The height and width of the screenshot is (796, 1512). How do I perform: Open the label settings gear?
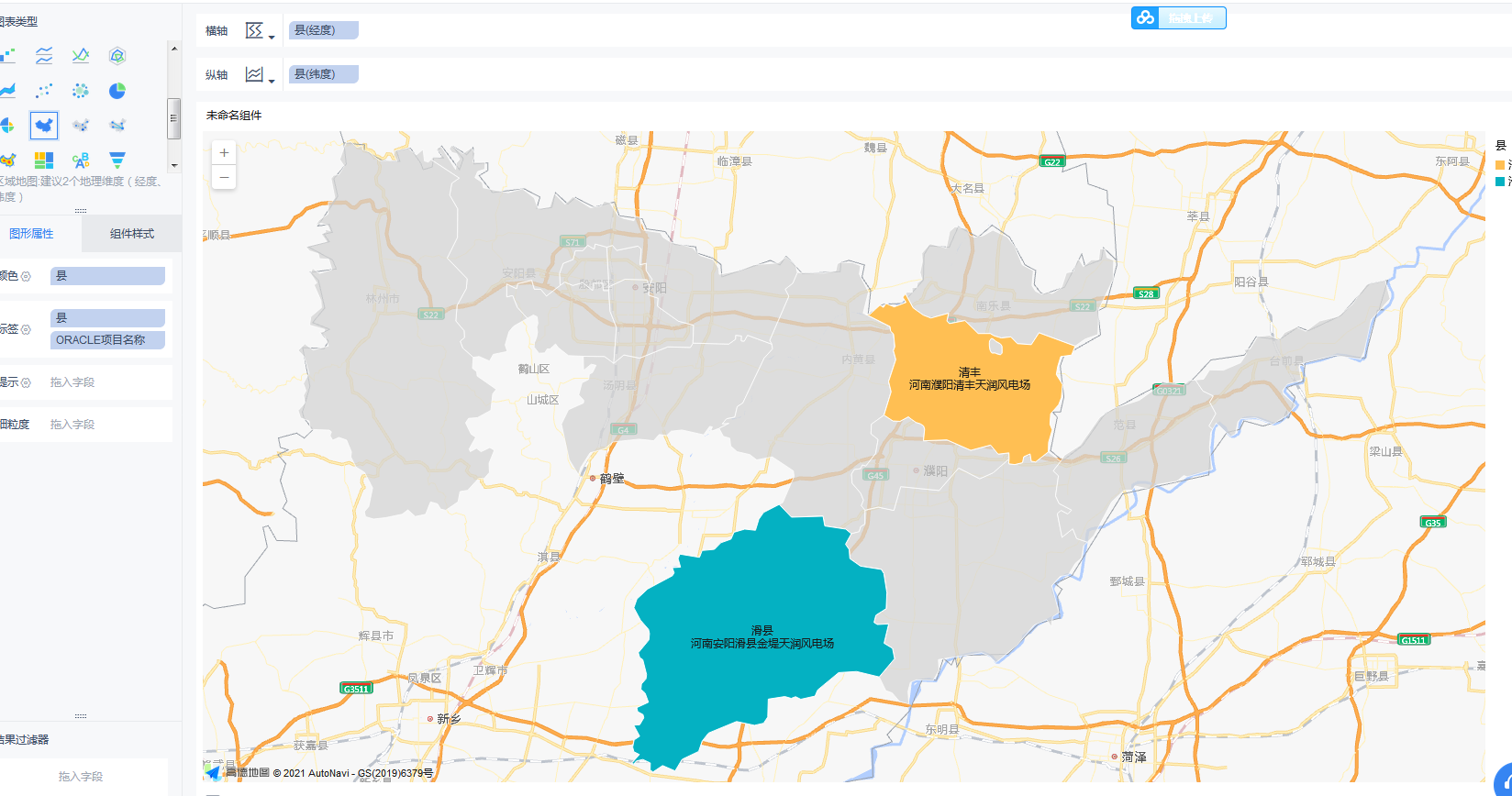click(x=26, y=329)
